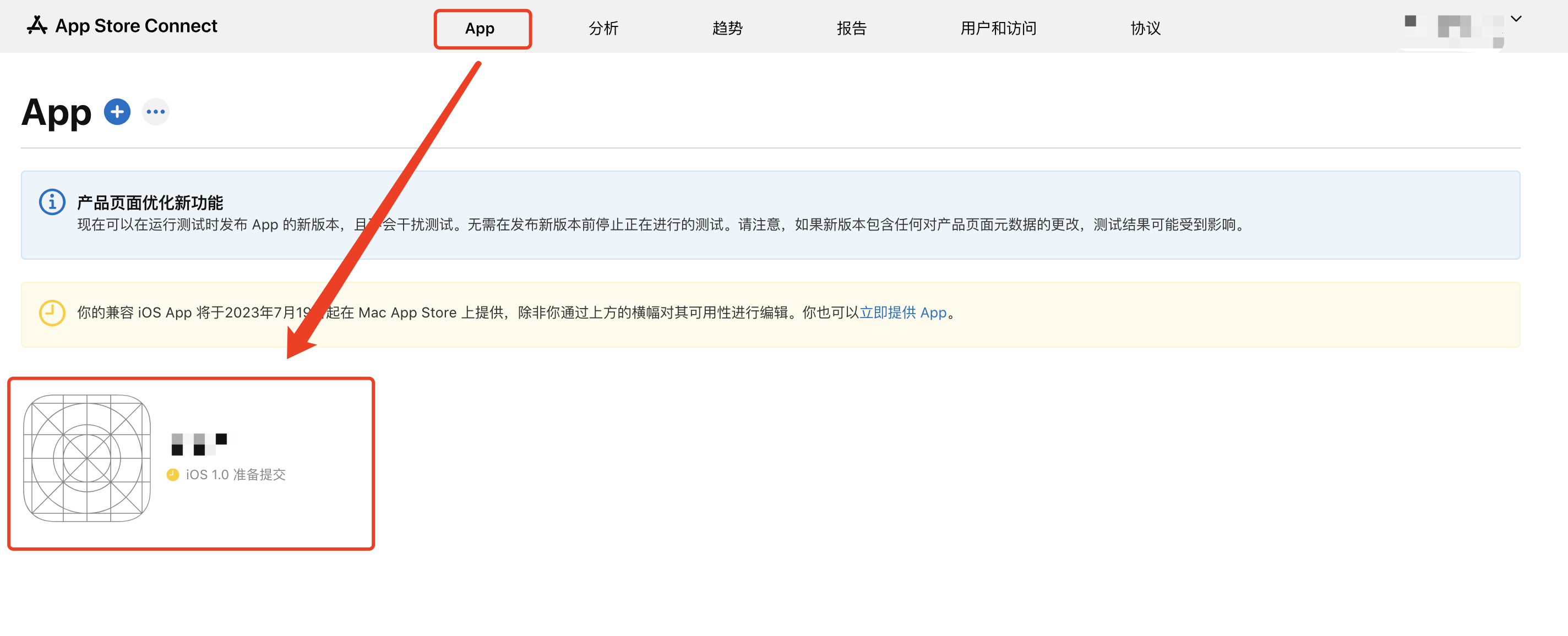Click the blue plus add app button

point(117,112)
